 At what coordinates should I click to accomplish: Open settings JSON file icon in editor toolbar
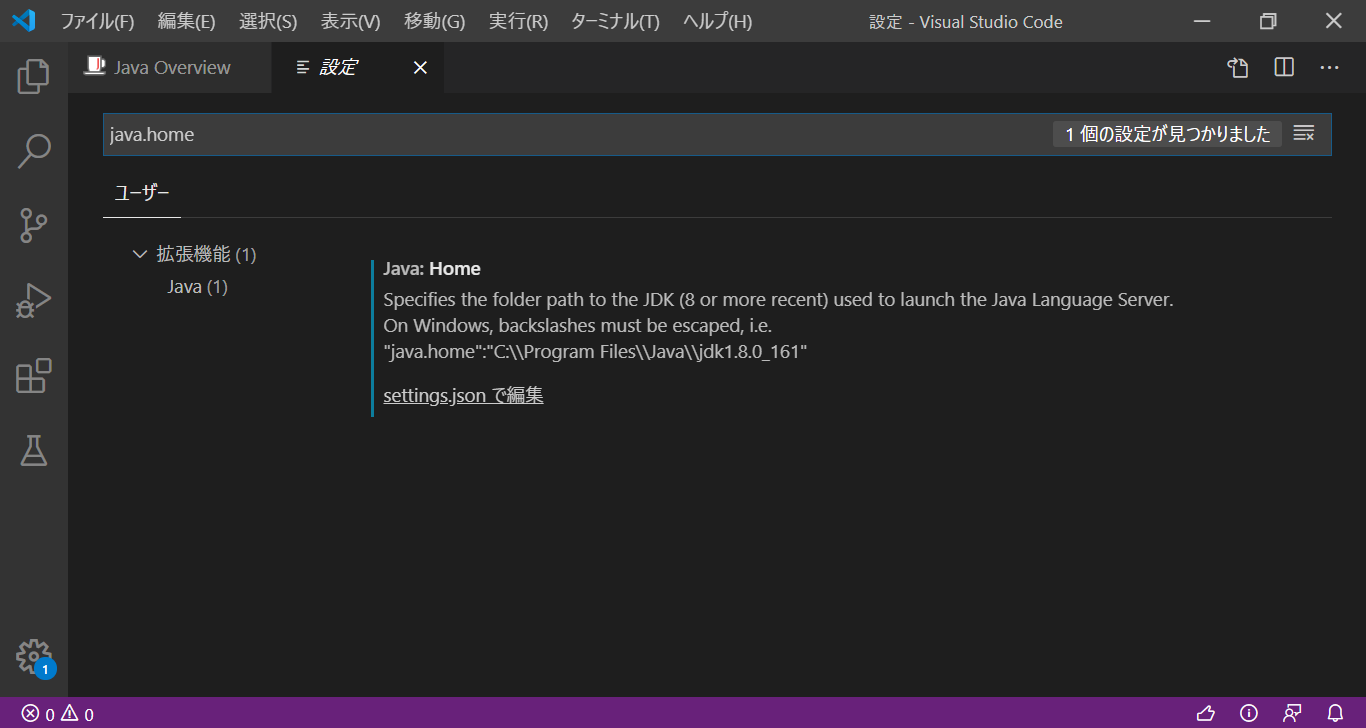tap(1238, 67)
